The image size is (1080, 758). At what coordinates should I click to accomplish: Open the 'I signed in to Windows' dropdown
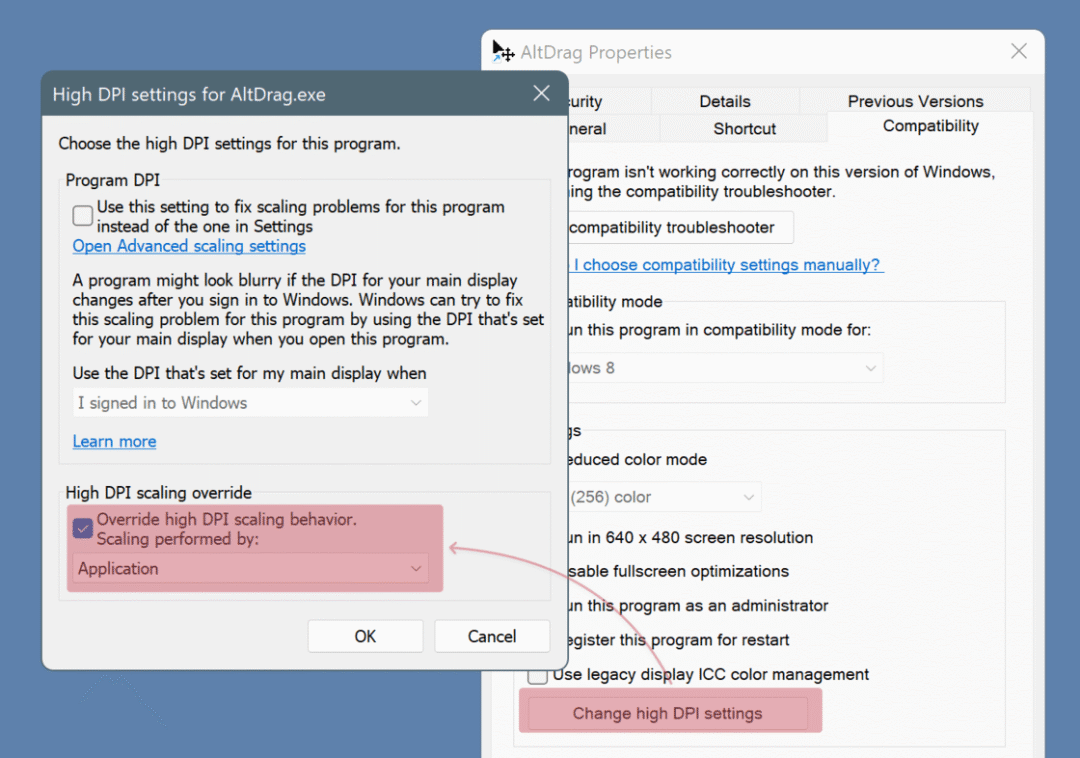[x=250, y=403]
